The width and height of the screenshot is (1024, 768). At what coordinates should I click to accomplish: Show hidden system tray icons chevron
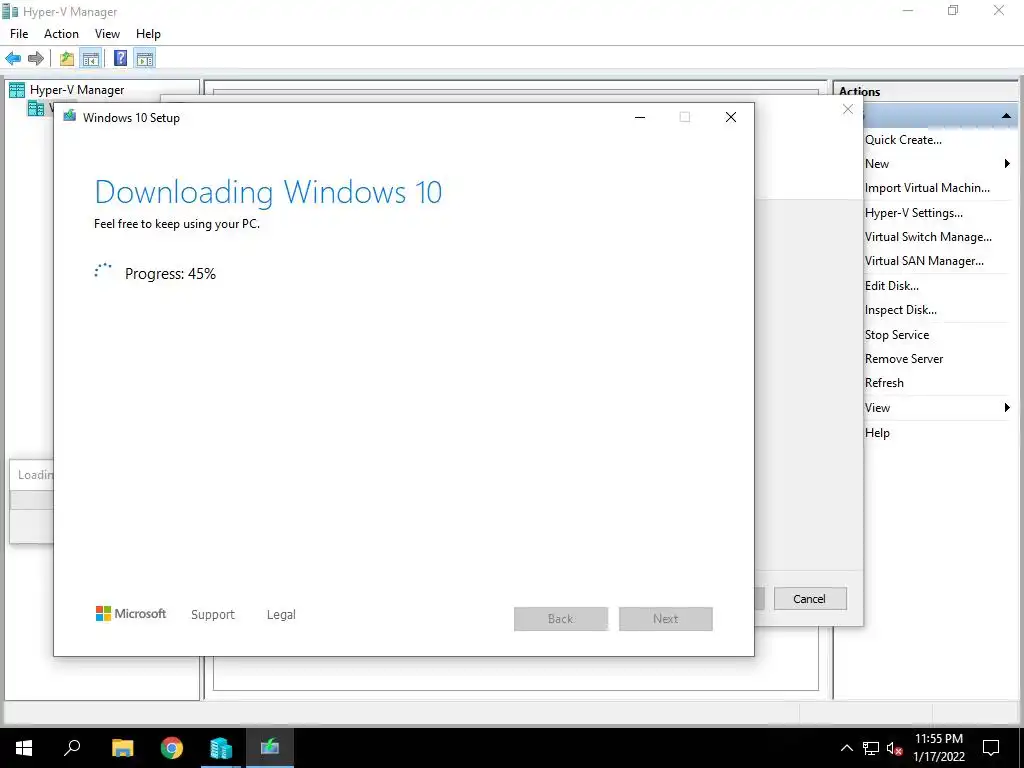(846, 748)
